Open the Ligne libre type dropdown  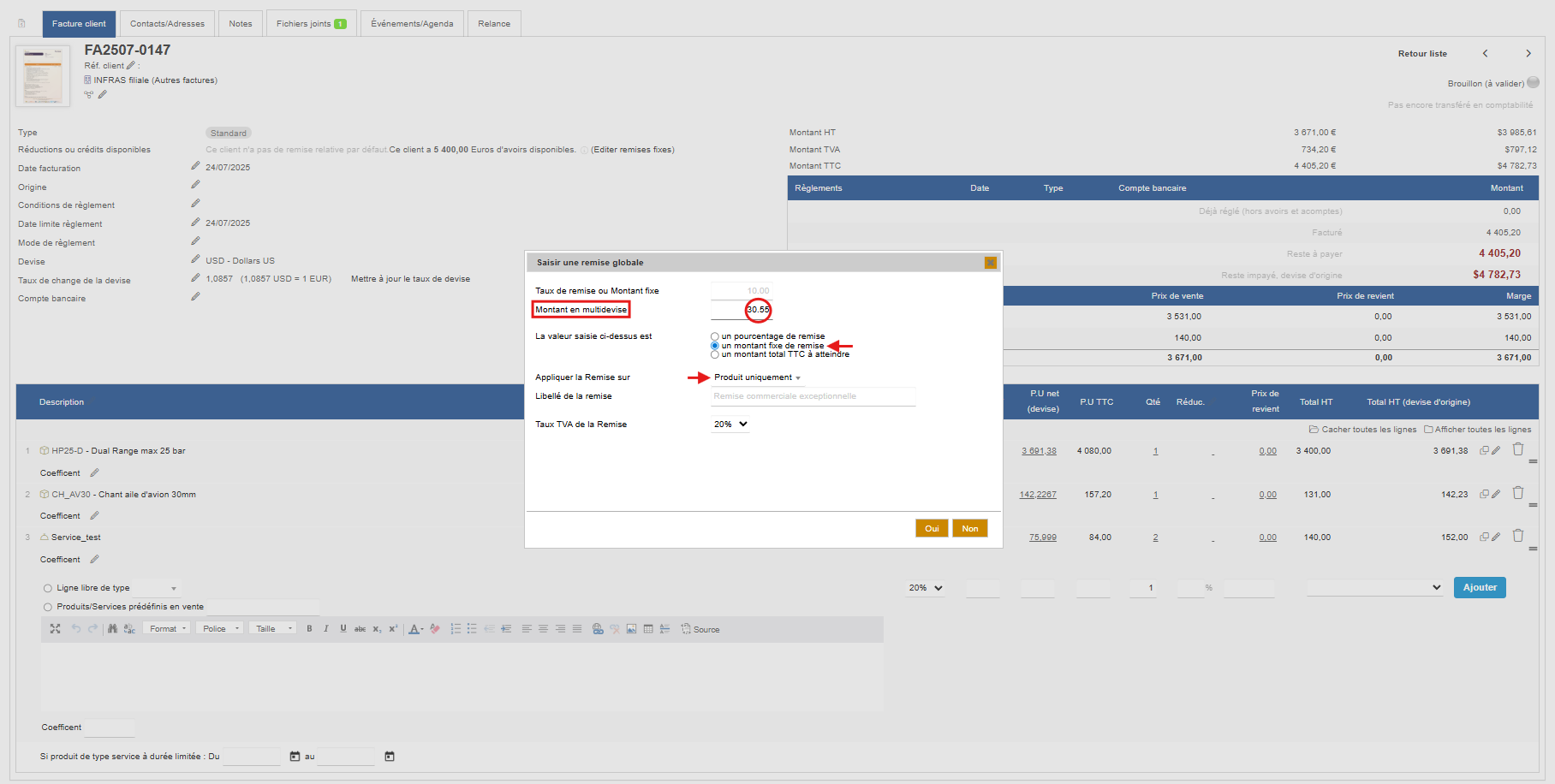(x=157, y=588)
